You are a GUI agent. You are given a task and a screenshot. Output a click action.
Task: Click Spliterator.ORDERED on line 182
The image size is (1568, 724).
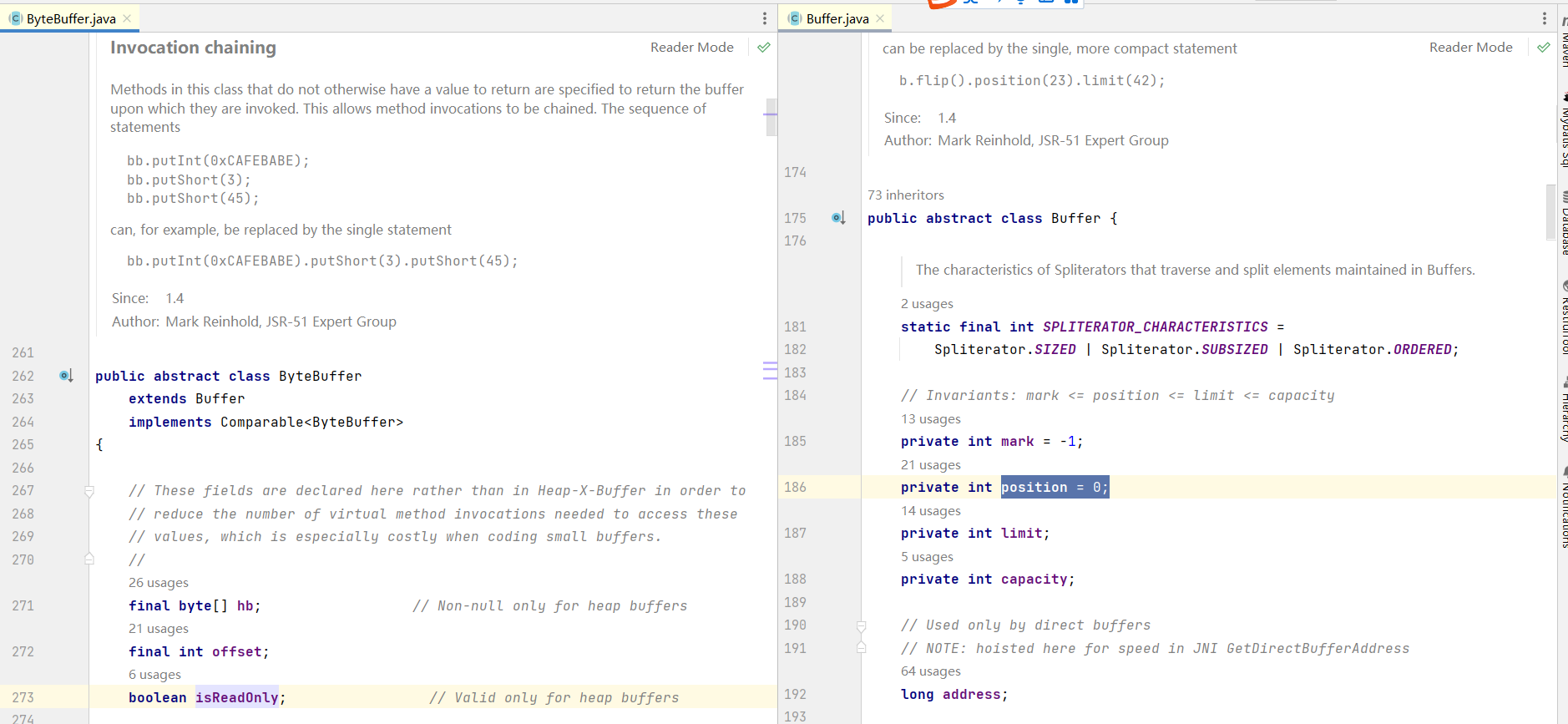(x=1372, y=350)
